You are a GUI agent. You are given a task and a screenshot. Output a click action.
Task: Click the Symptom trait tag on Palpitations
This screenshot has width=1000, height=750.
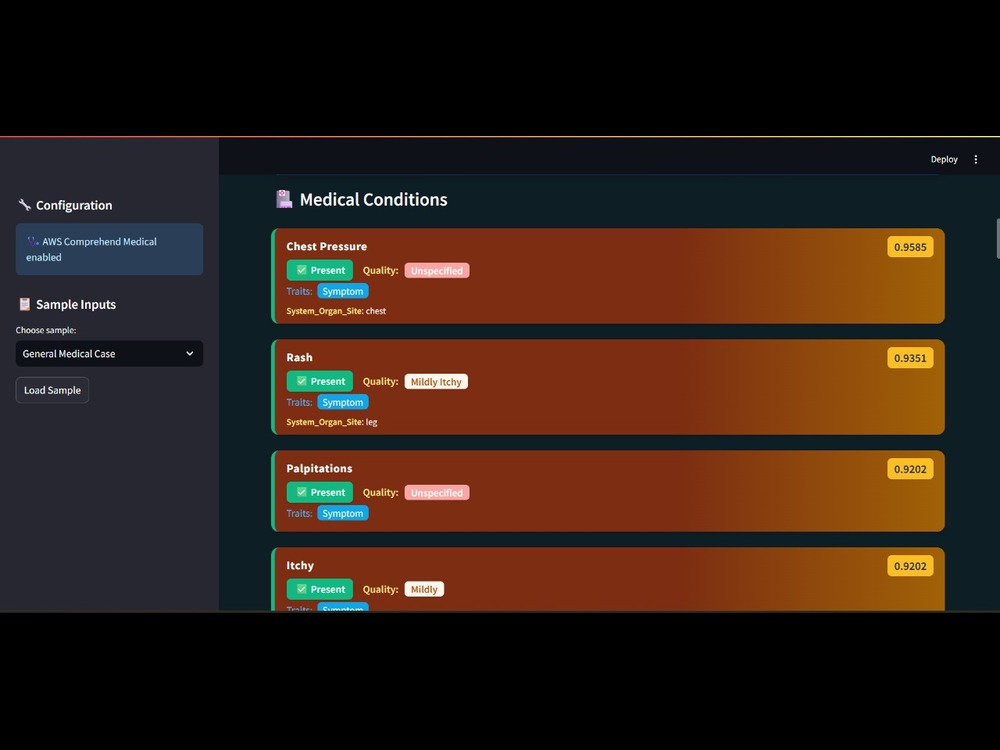coord(342,513)
